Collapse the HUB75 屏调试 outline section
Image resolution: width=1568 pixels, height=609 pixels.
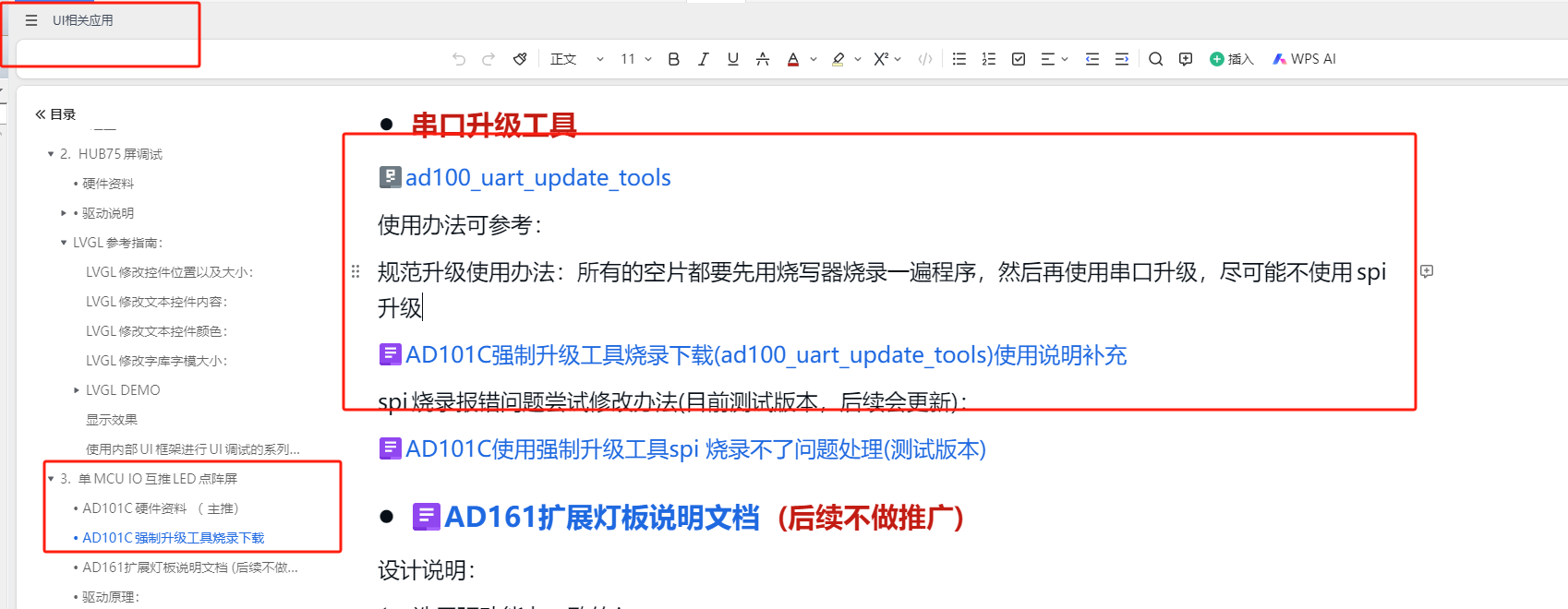point(51,154)
